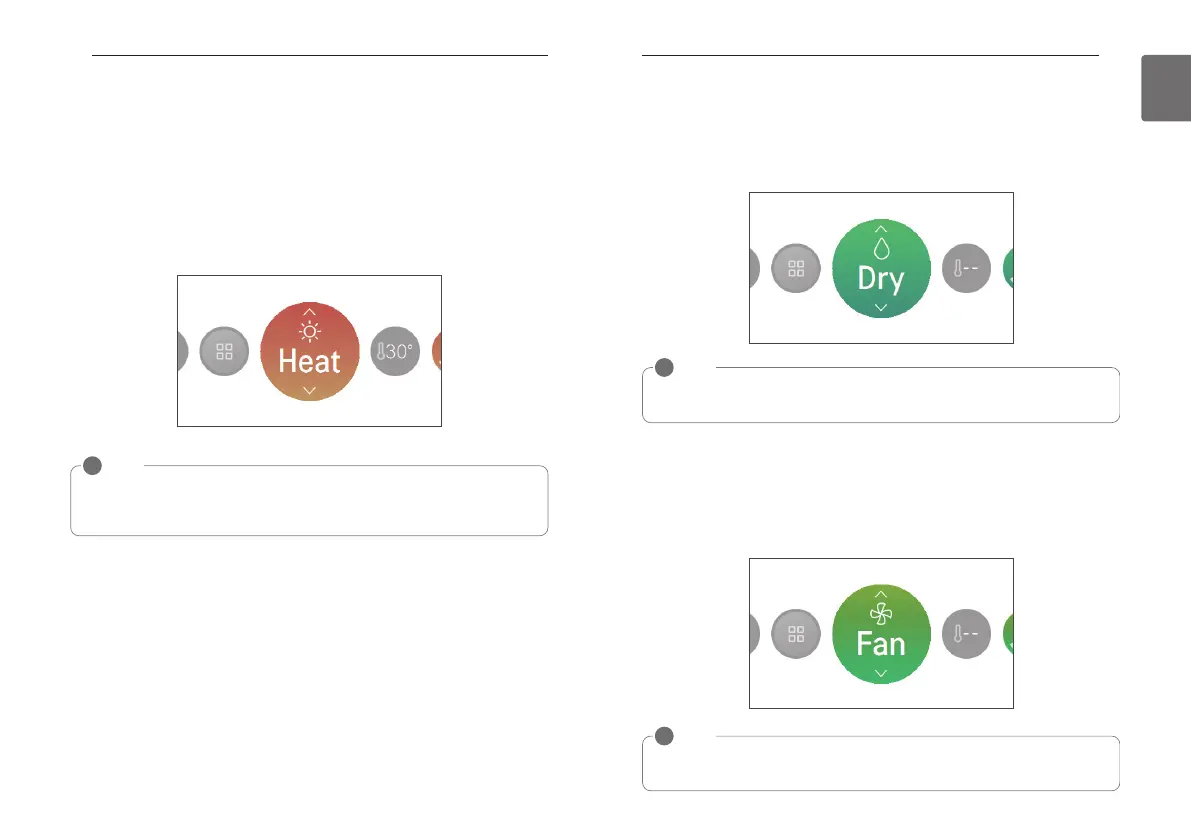Screen dimensions: 1191x839
Task: Click the green Dry mode circle
Action: 881,269
